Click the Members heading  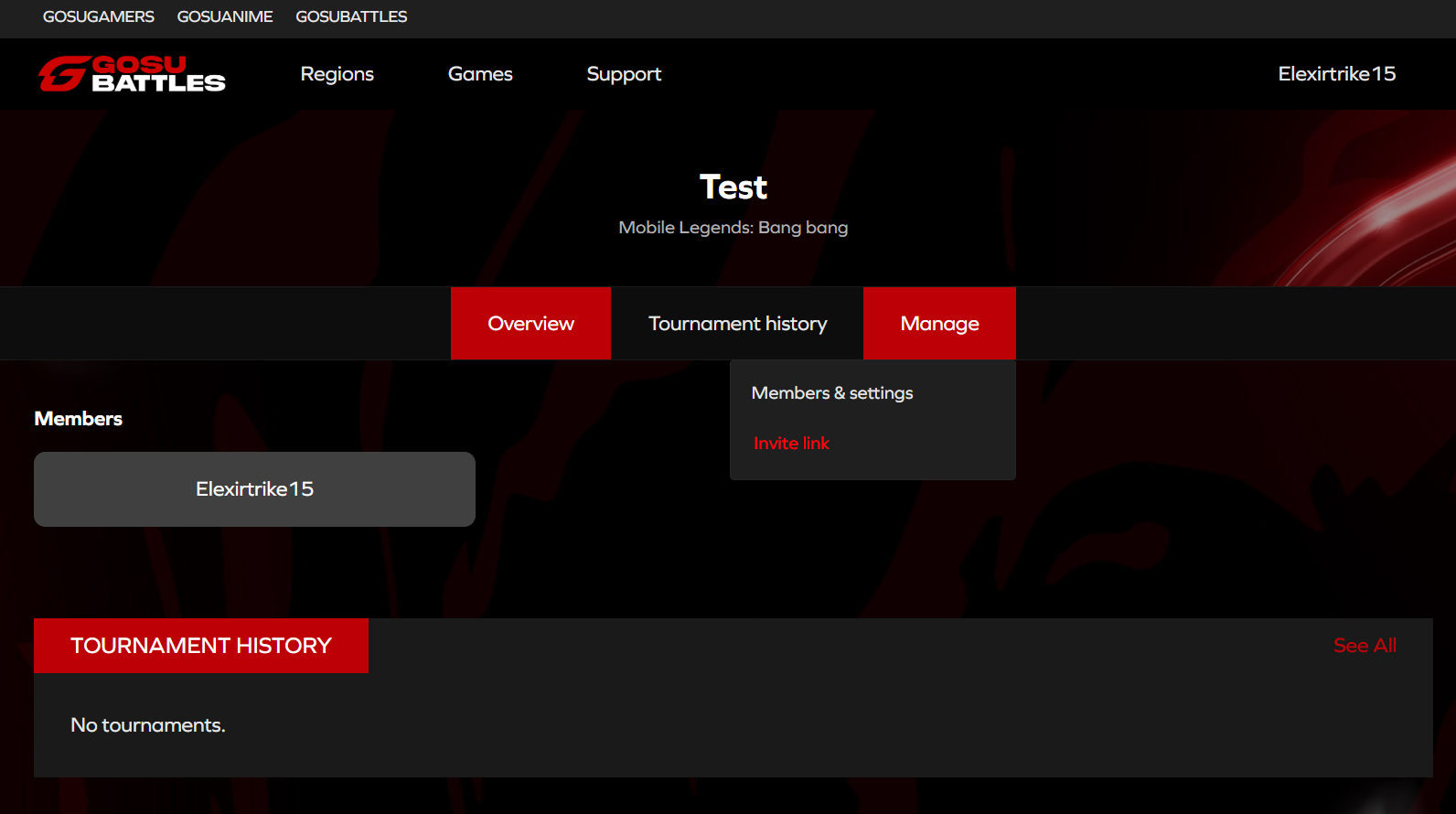click(79, 419)
